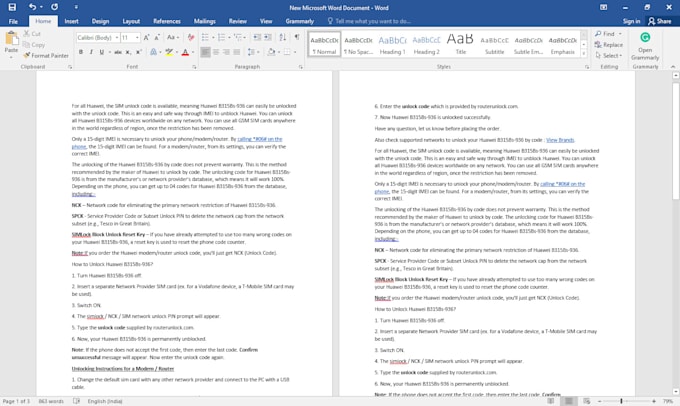The height and width of the screenshot is (406, 680).
Task: Open the shading color dropdown
Action: (x=279, y=52)
